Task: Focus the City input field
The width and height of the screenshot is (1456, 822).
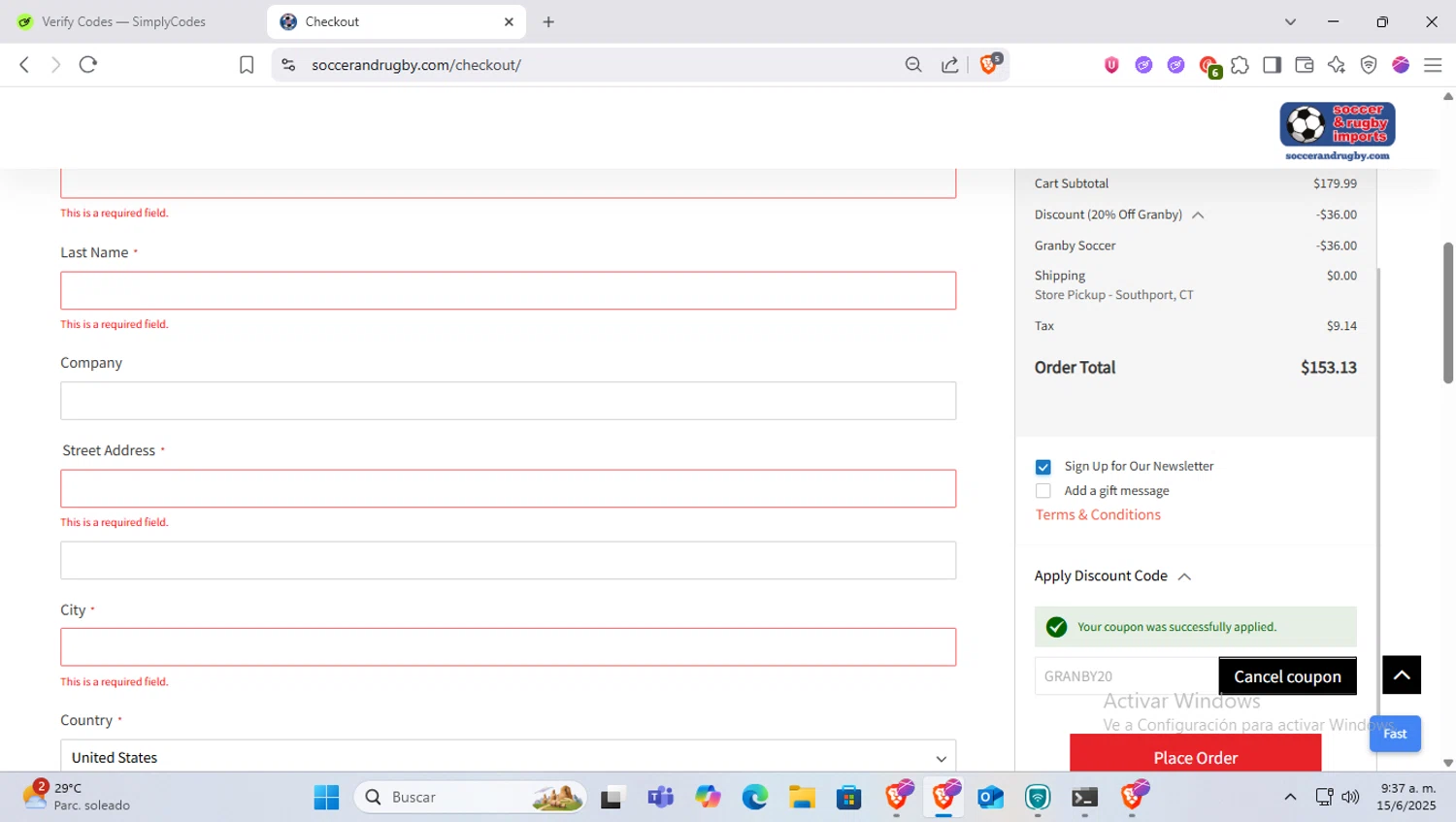Action: click(508, 647)
